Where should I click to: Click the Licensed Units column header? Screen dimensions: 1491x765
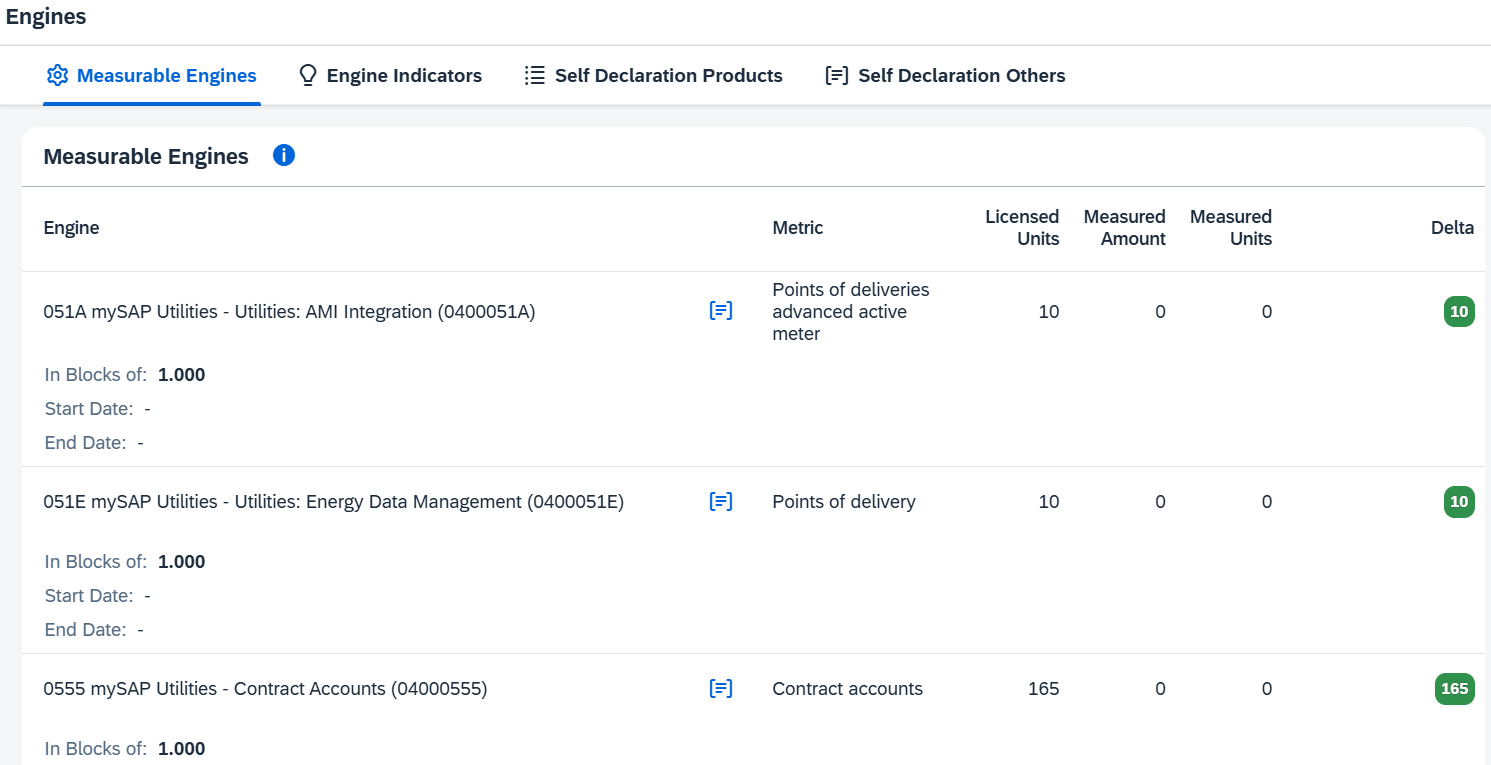pos(1022,228)
